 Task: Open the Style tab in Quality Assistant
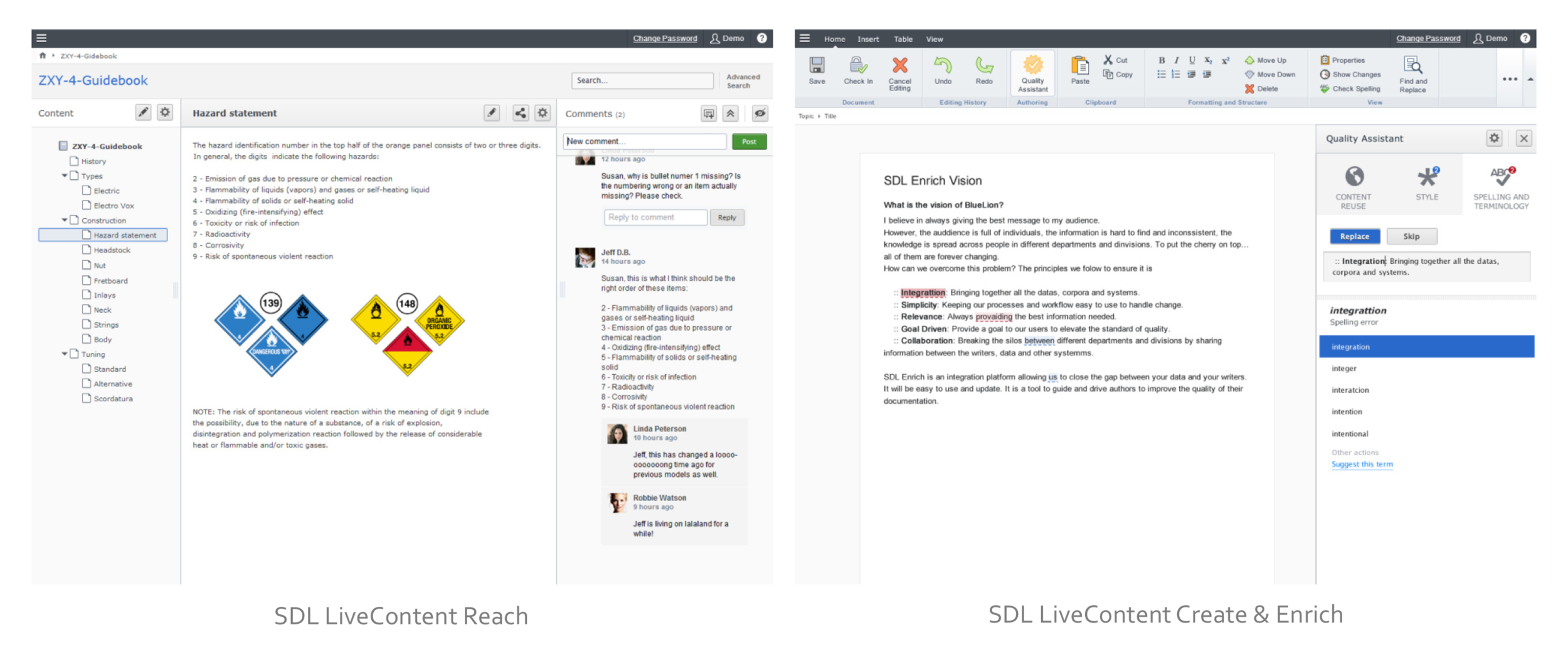(x=1426, y=184)
